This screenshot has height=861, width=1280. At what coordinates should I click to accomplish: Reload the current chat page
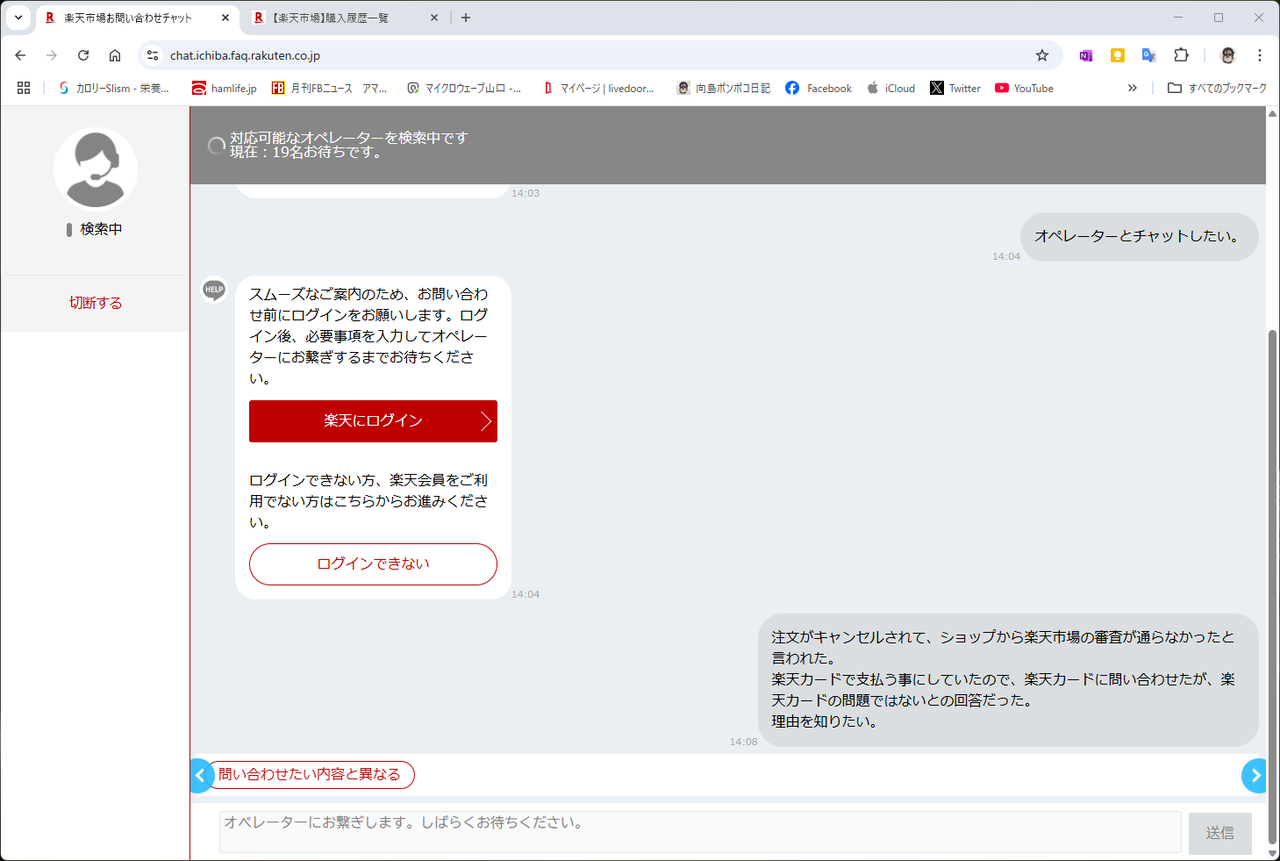83,56
